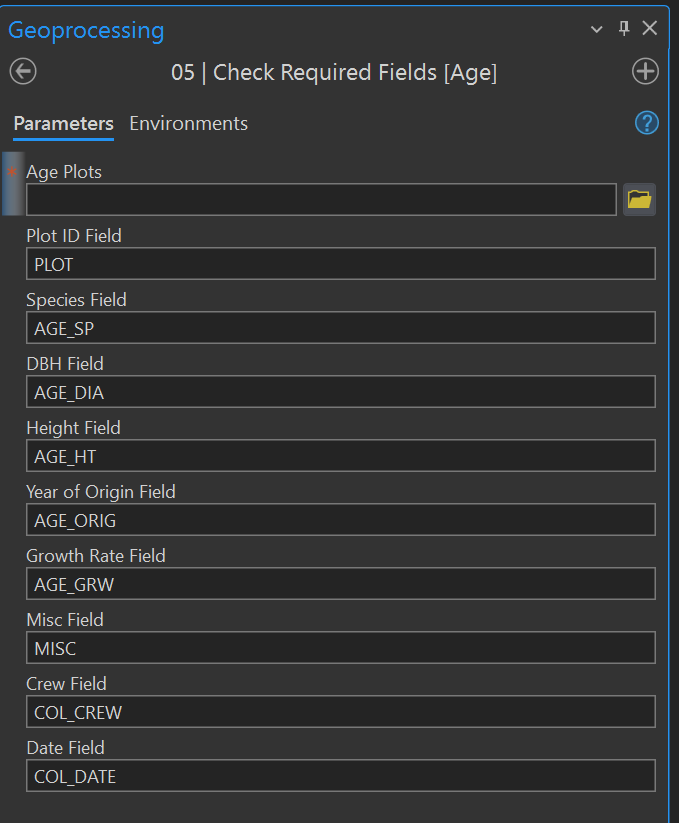Click the Date Field COL_DATE input
The height and width of the screenshot is (823, 679).
(340, 776)
